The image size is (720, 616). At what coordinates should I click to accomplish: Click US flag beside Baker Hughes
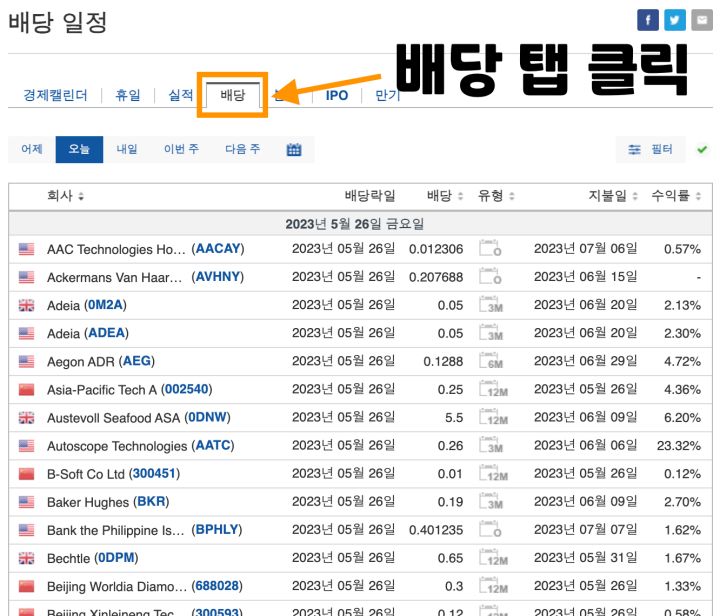(x=26, y=502)
